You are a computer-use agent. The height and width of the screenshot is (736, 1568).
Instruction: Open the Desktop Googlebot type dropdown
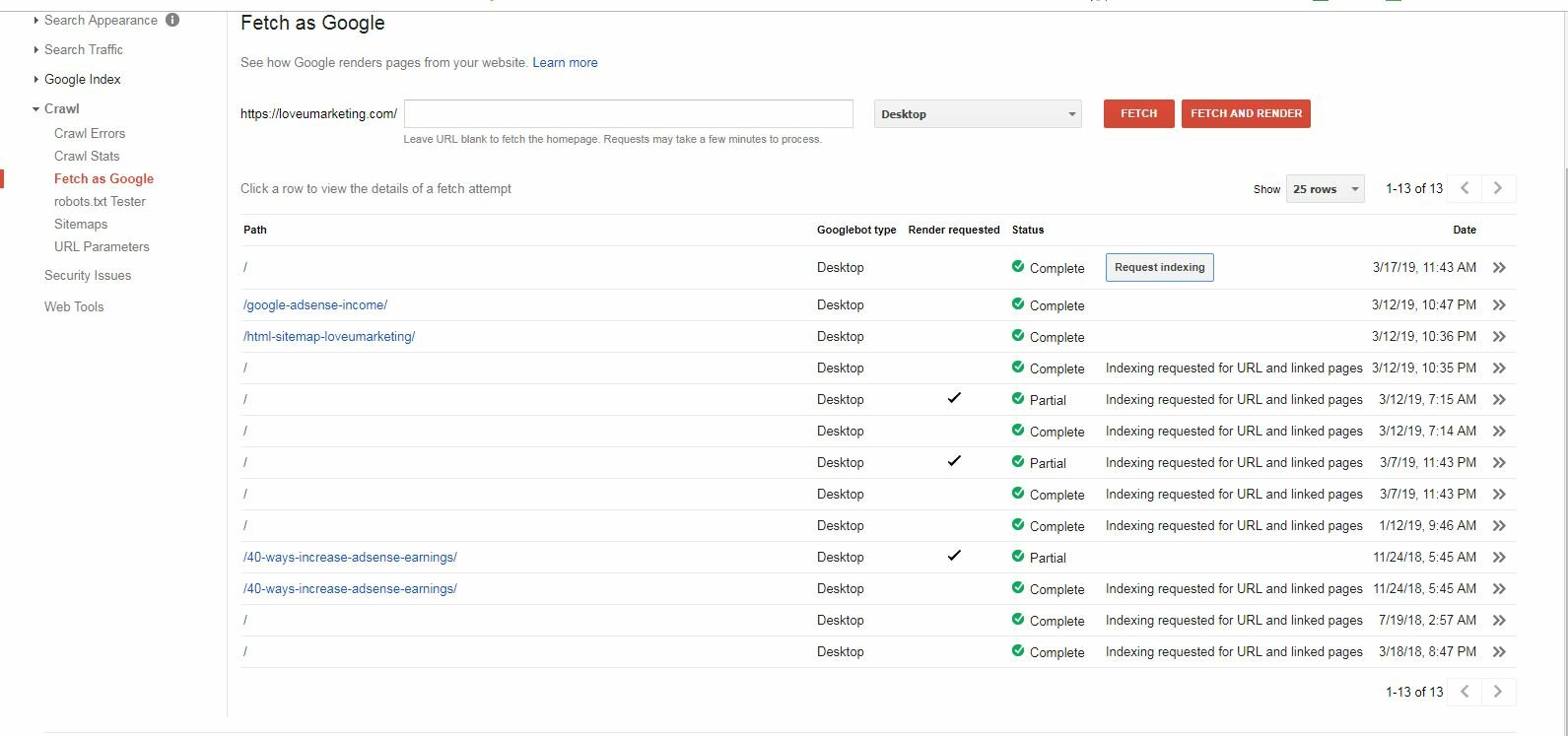coord(977,114)
